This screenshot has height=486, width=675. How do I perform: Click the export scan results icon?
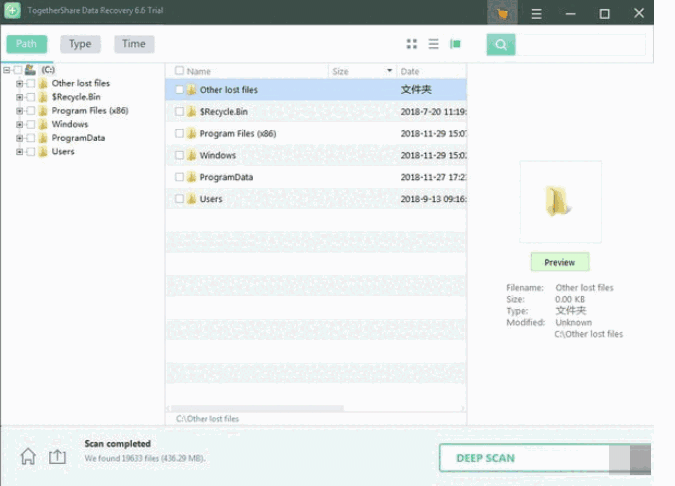point(57,456)
